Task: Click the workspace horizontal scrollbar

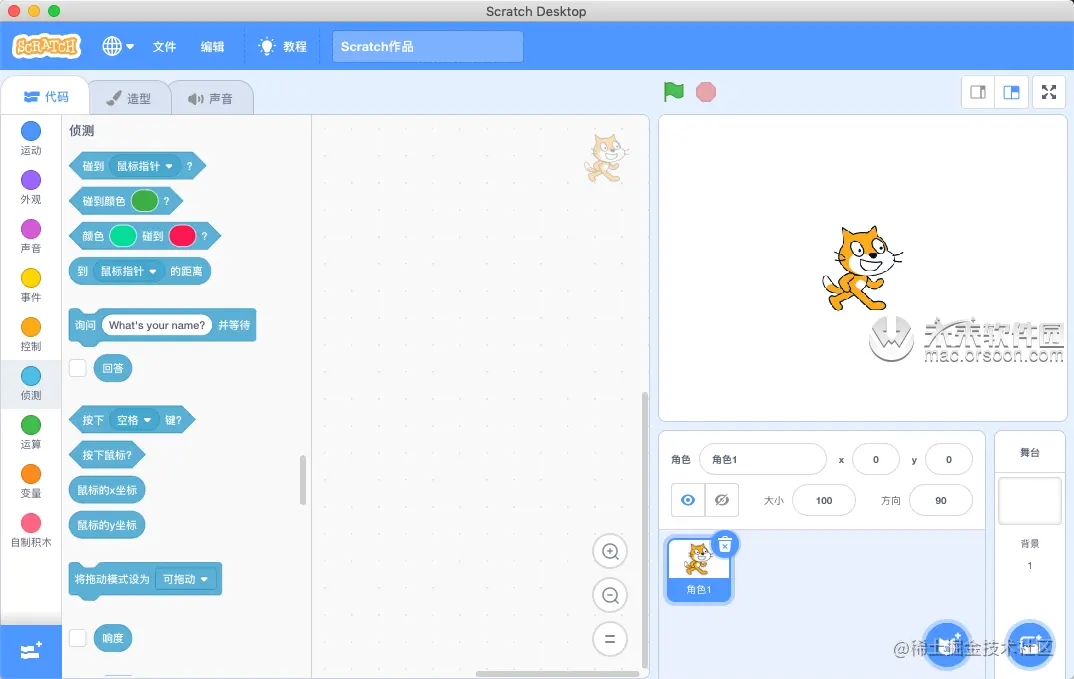Action: [558, 674]
